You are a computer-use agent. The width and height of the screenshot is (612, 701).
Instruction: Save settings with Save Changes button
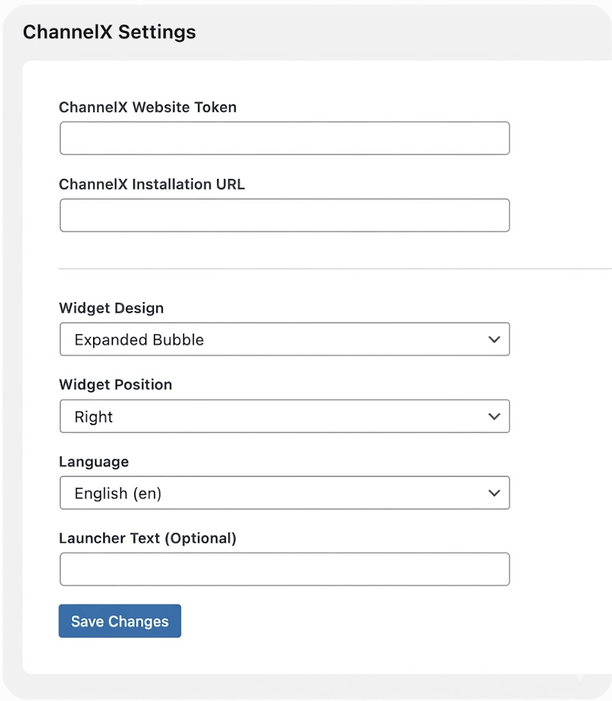pos(120,621)
